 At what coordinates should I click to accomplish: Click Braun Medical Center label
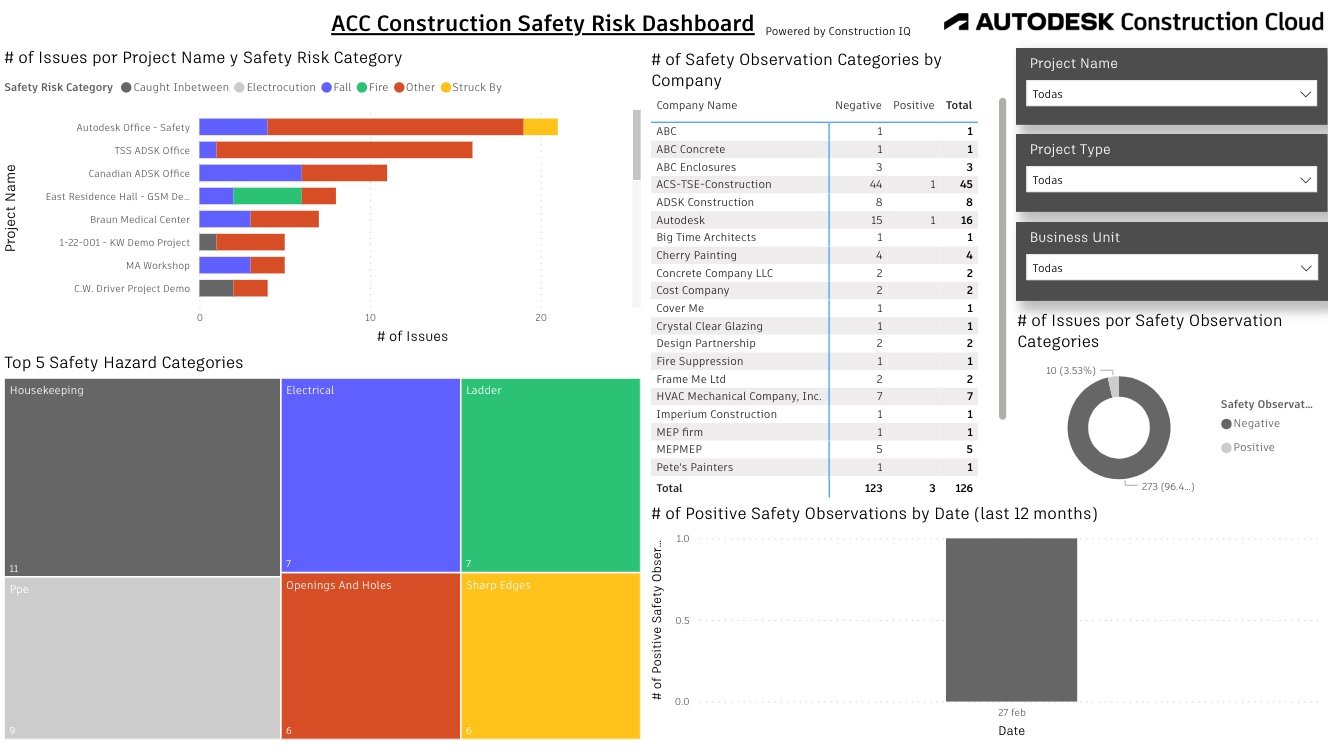(x=140, y=220)
